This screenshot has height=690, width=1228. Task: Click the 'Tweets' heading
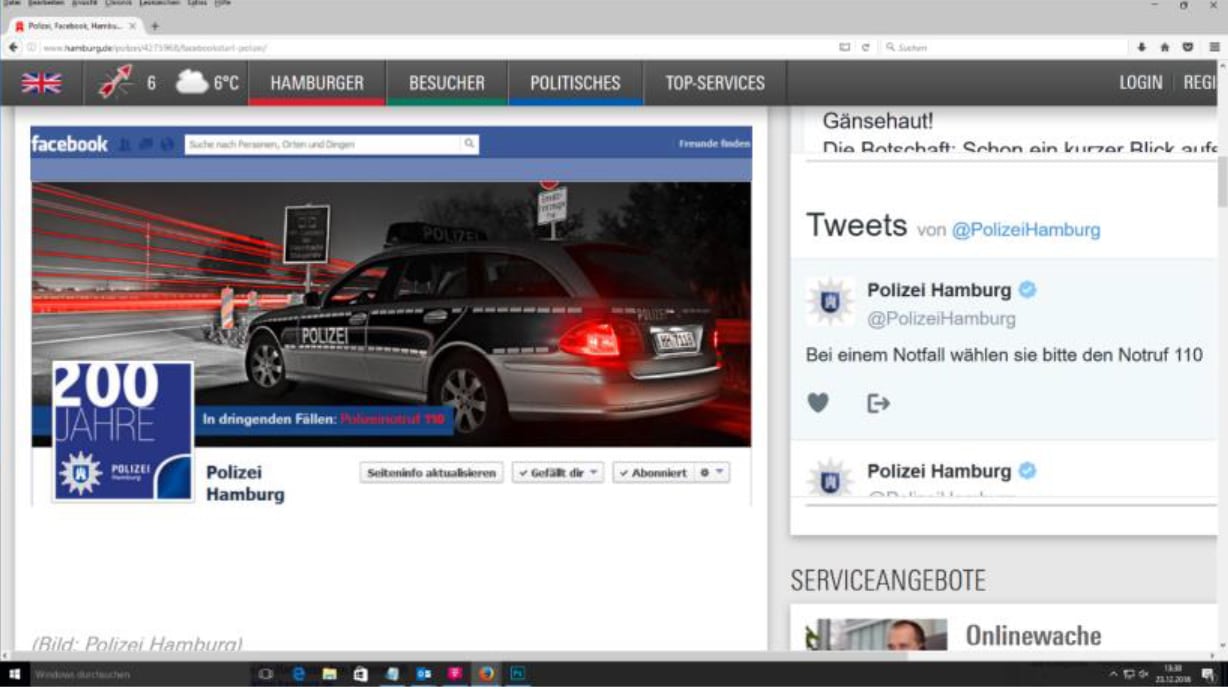tap(856, 225)
